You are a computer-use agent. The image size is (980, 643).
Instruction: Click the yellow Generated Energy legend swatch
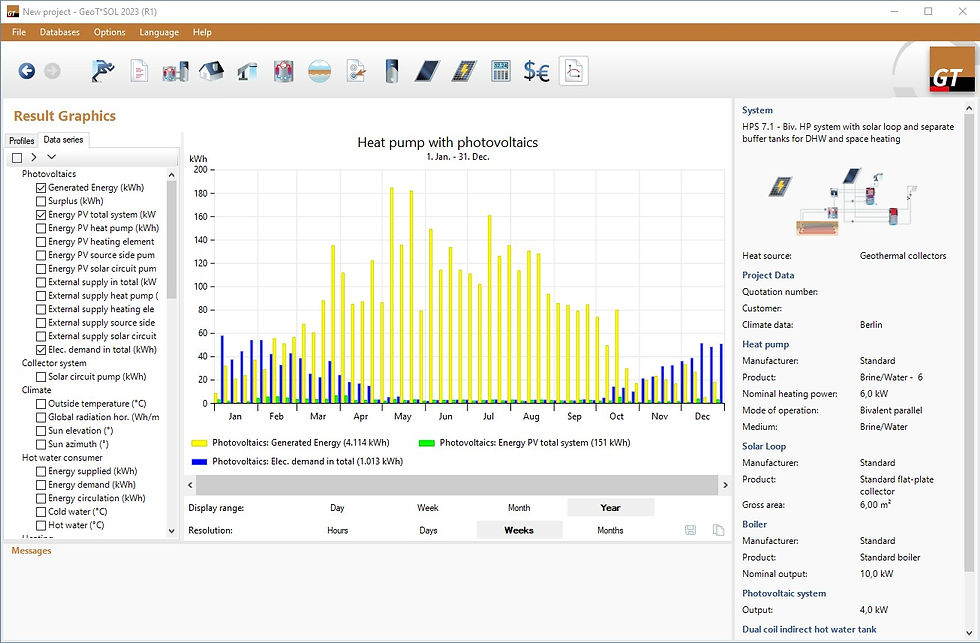pyautogui.click(x=199, y=442)
